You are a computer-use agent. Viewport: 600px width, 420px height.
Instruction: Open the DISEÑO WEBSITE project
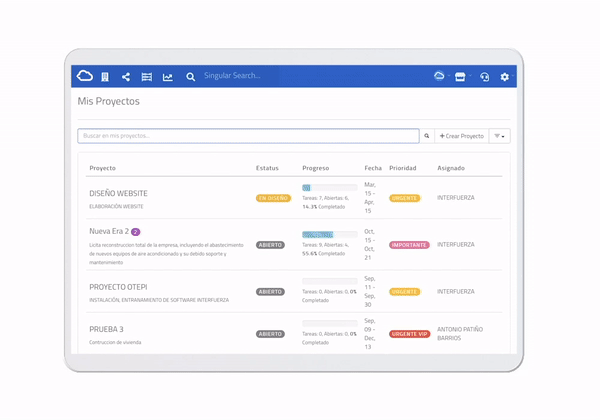pyautogui.click(x=118, y=194)
